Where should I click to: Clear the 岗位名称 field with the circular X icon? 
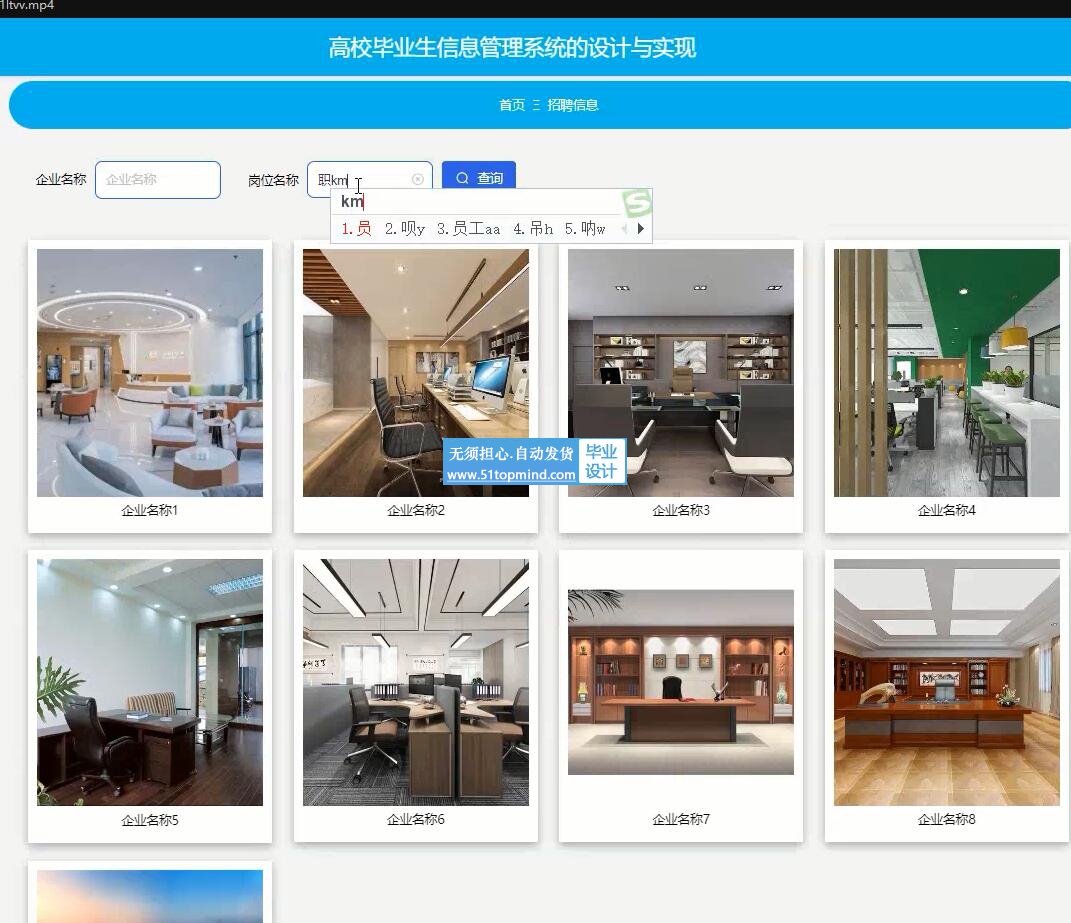pos(417,179)
